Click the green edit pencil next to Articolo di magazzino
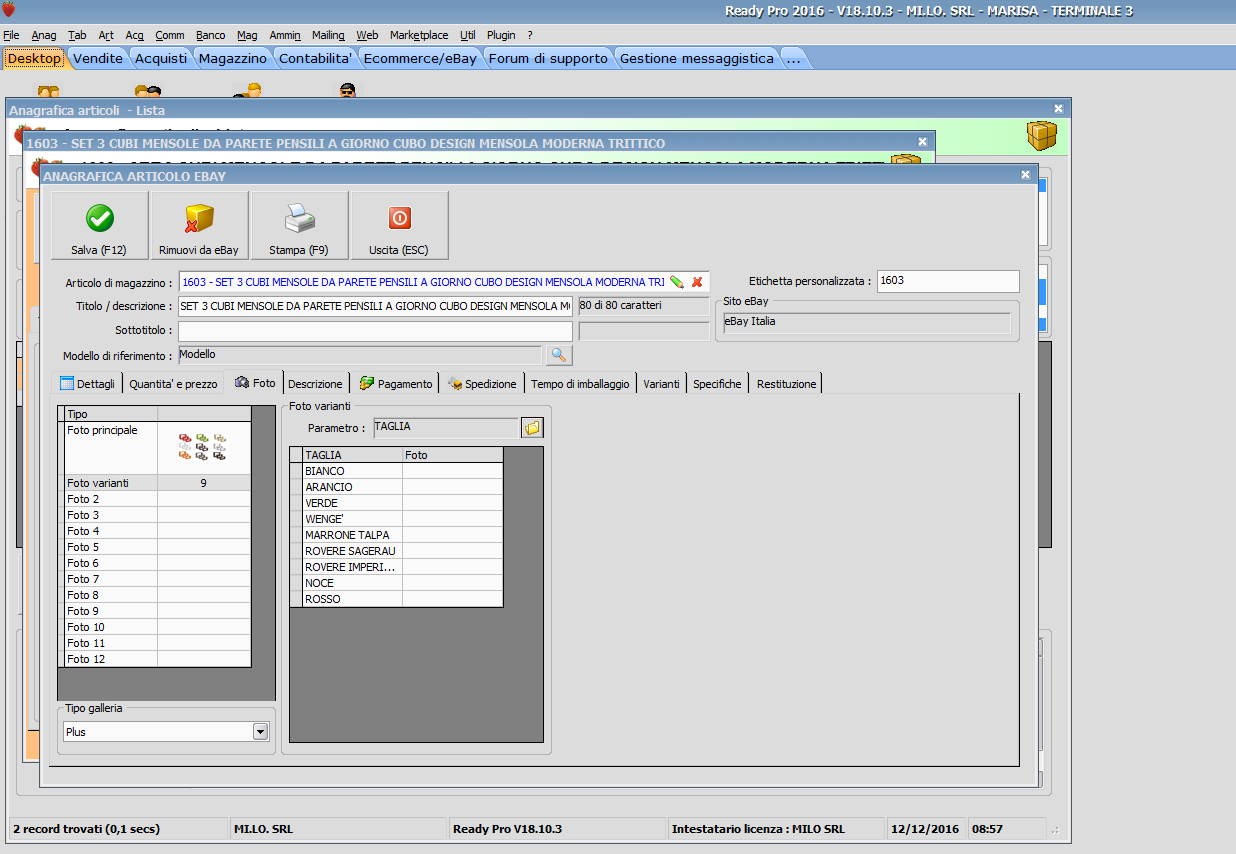1236x854 pixels. 677,282
